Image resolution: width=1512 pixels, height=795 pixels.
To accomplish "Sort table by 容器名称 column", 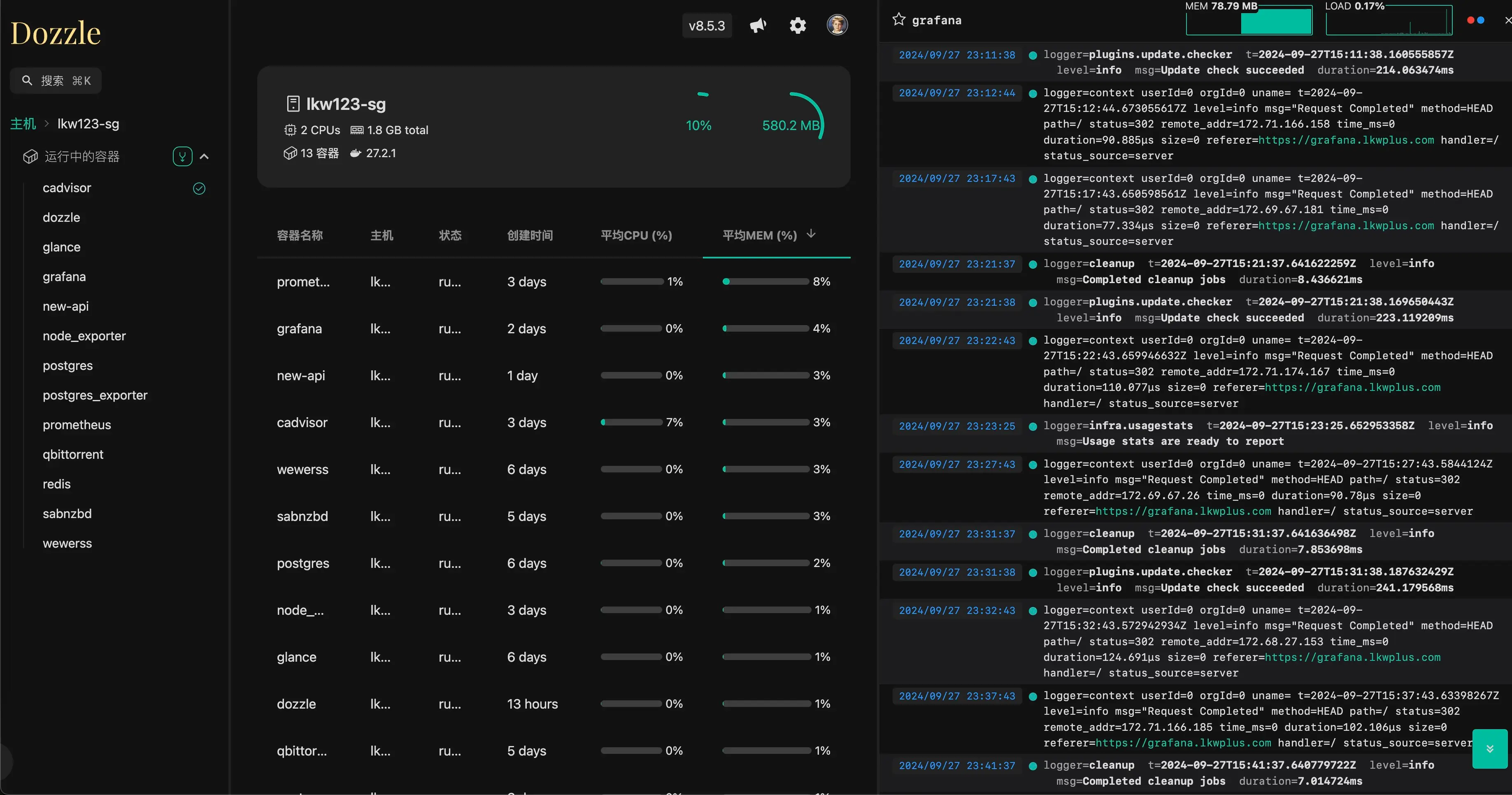I will point(300,235).
